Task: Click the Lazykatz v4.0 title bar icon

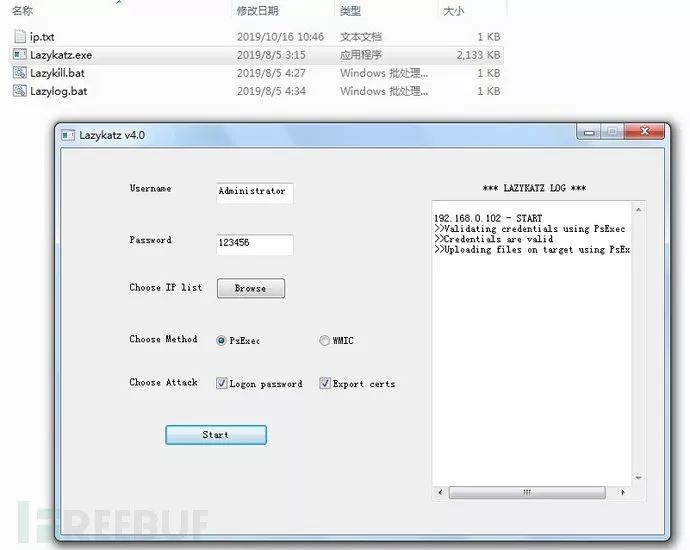Action: click(x=68, y=135)
